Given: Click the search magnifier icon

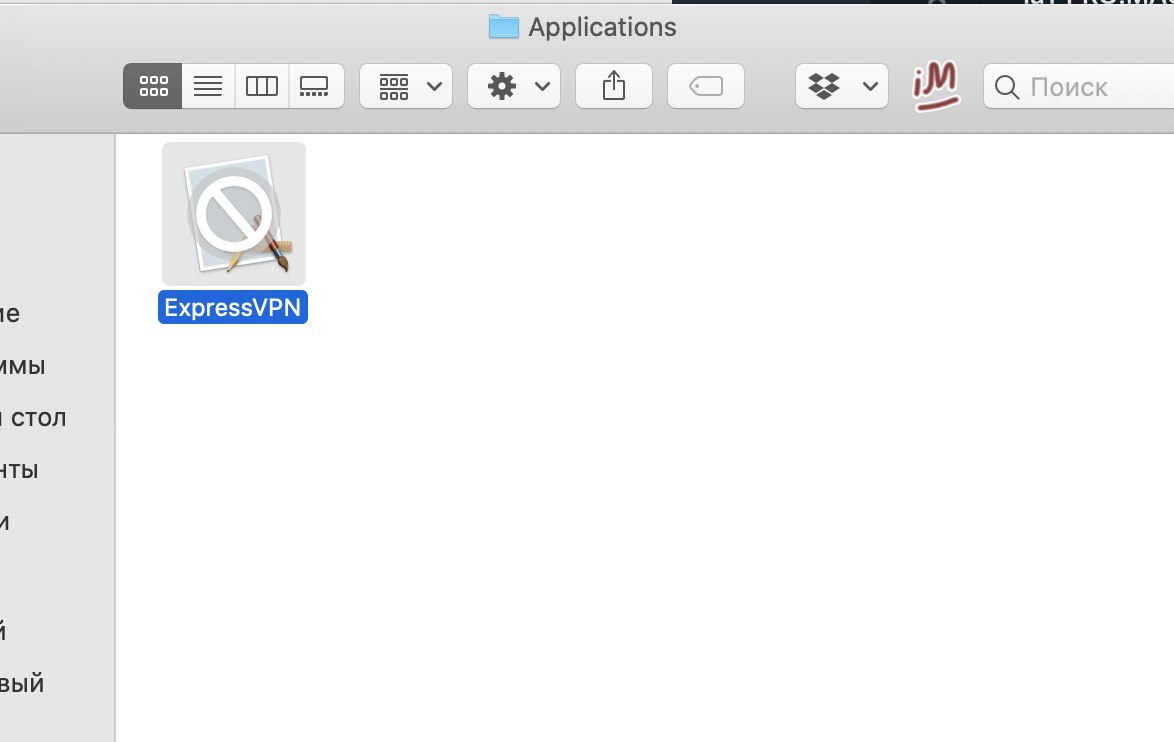Looking at the screenshot, I should pyautogui.click(x=1006, y=87).
